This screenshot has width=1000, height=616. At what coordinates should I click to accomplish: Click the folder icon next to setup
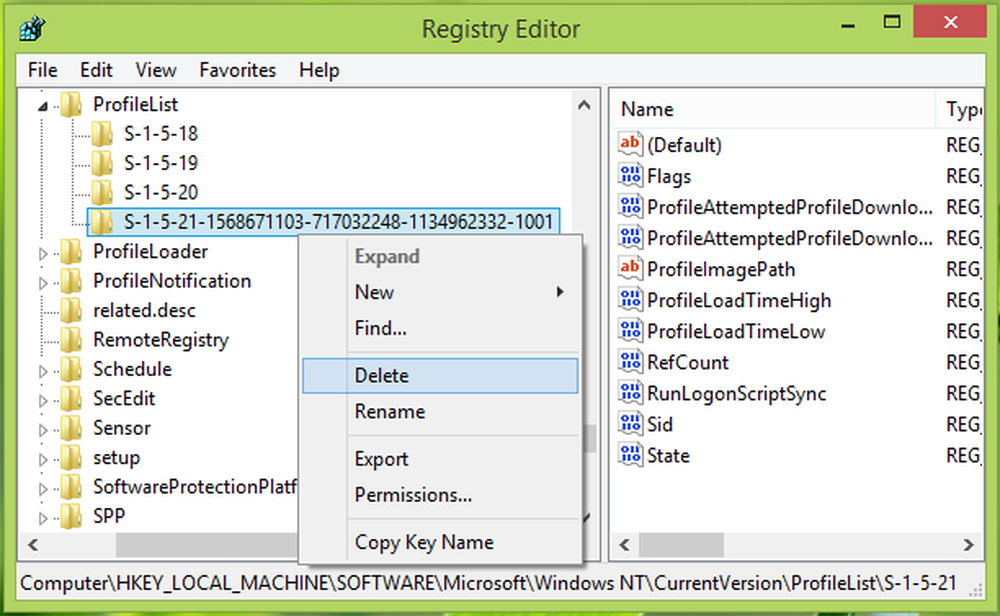point(71,457)
